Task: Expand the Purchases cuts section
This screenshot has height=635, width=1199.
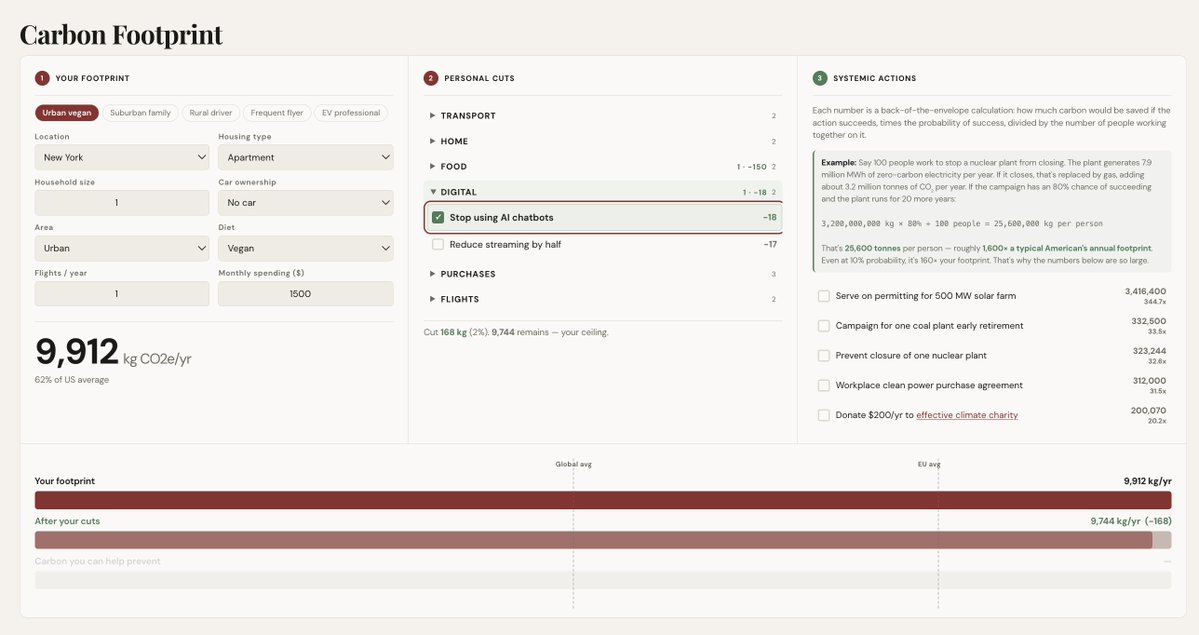Action: coord(603,274)
